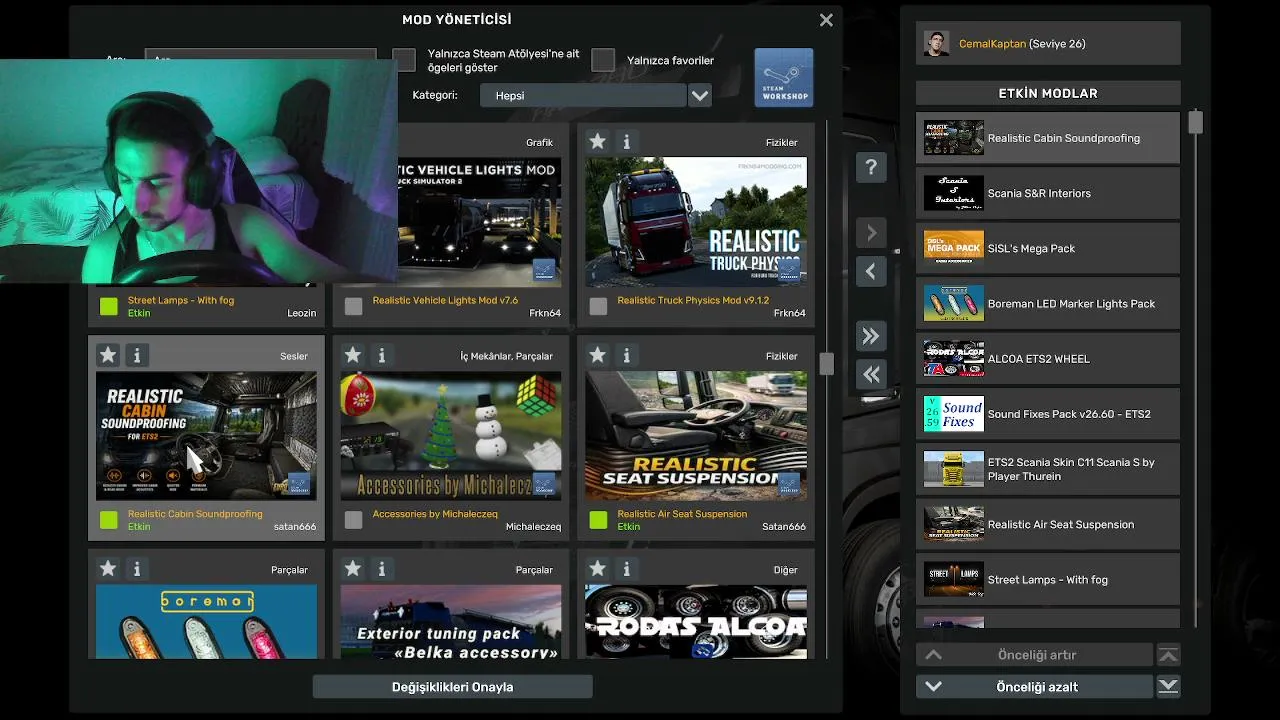The height and width of the screenshot is (720, 1280).
Task: Select Scania S&R Interiors in the active list
Action: pyautogui.click(x=1048, y=193)
